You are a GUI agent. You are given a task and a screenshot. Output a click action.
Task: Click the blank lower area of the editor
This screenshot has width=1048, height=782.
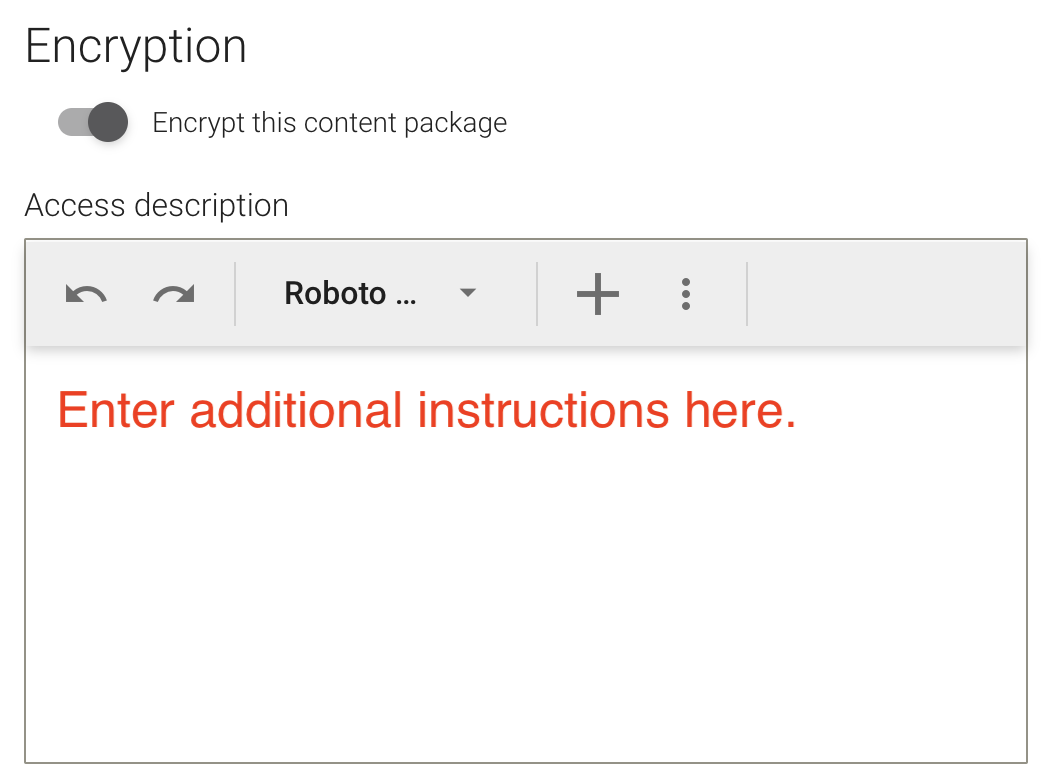pos(526,602)
